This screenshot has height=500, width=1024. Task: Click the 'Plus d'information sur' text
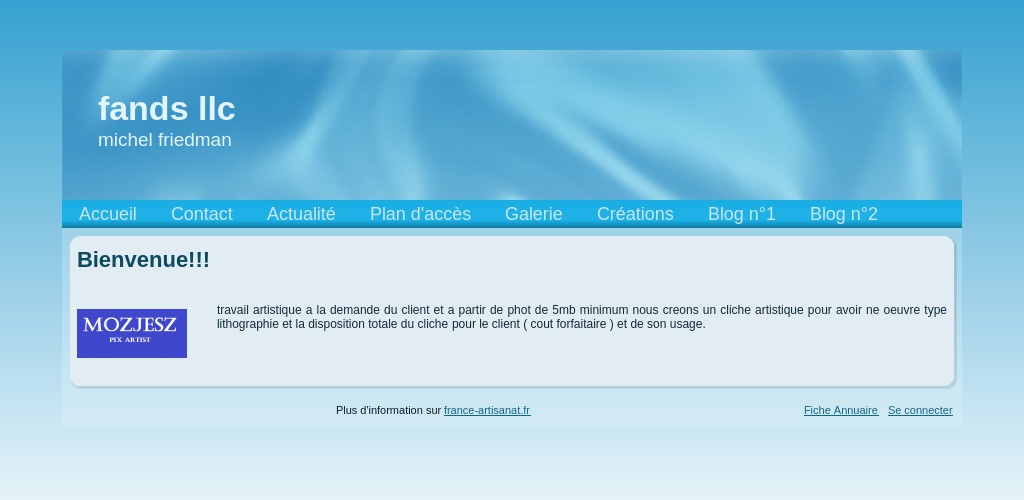click(x=389, y=411)
